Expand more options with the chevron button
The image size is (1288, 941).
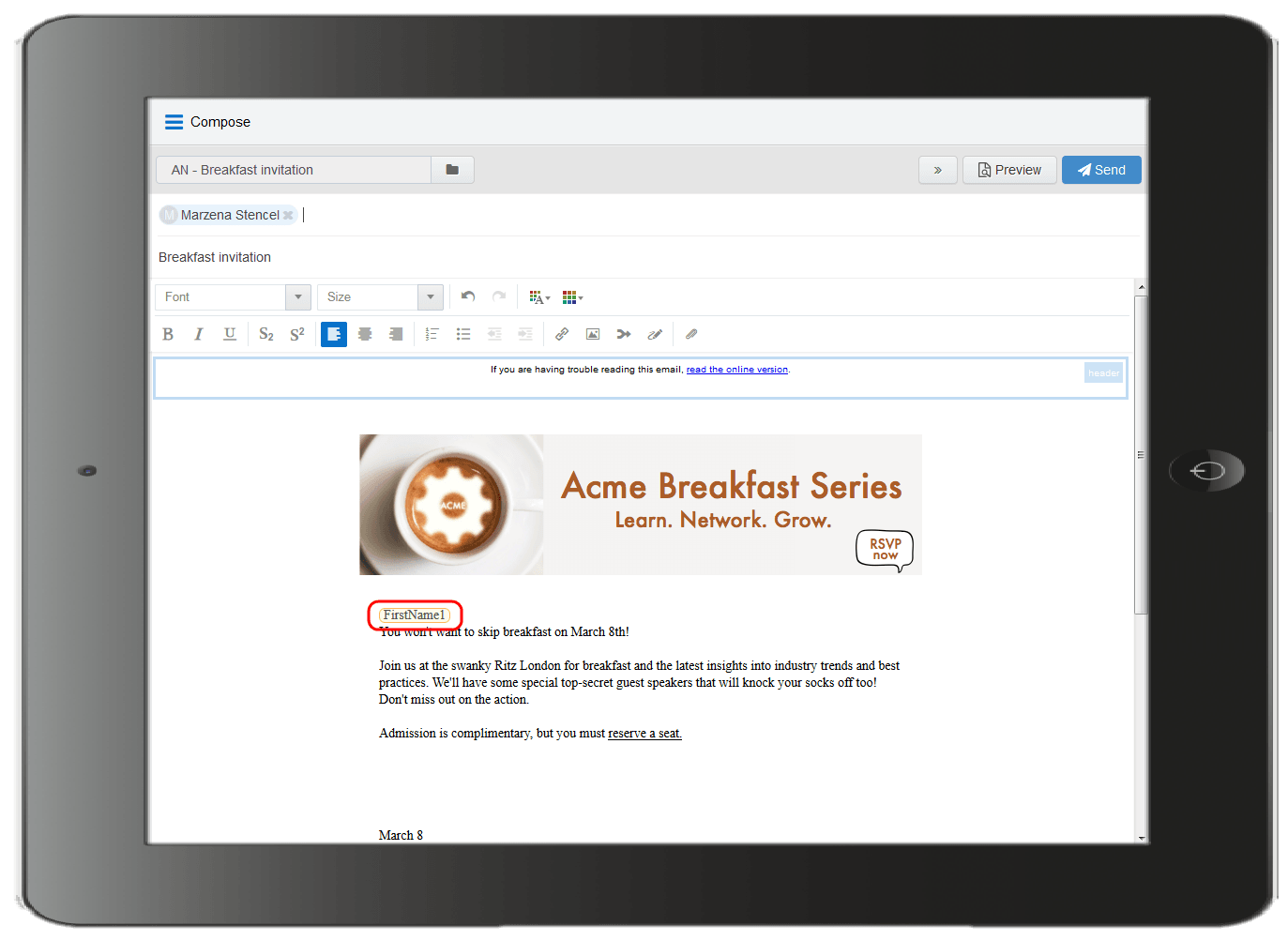coord(937,170)
